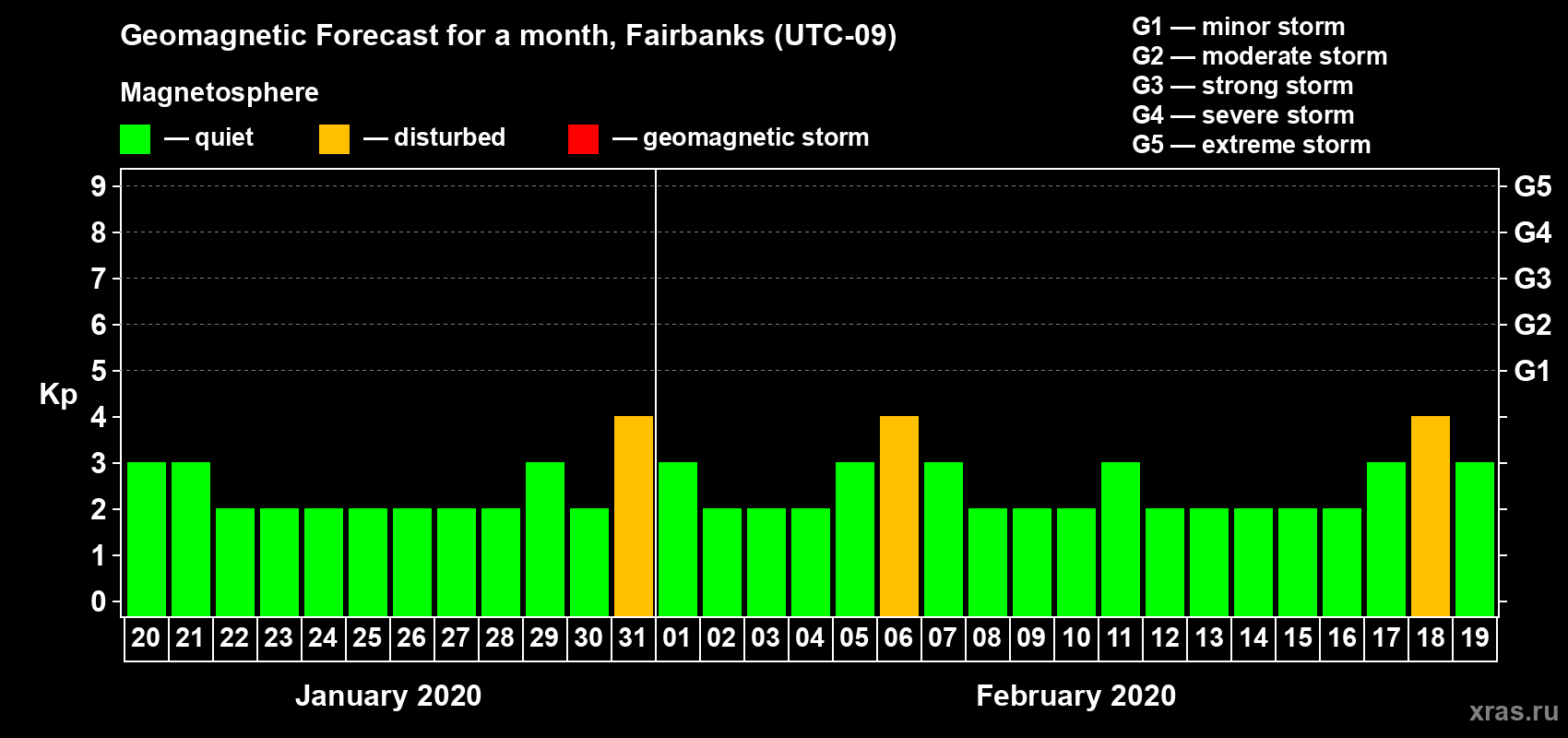Click the G5 label on right axis
1568x738 pixels.
coord(1533,186)
